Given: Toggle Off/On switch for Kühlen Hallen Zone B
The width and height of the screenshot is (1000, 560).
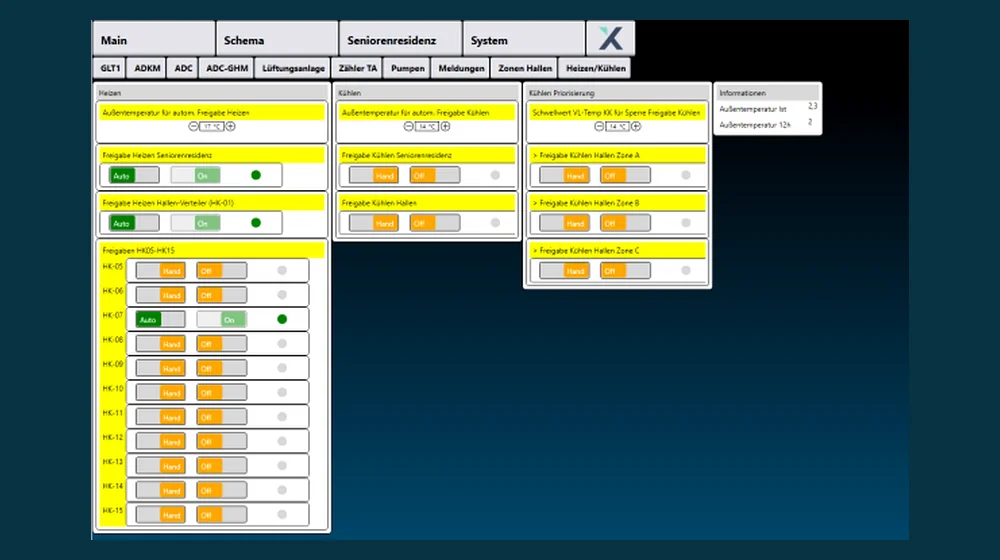Looking at the screenshot, I should [625, 223].
